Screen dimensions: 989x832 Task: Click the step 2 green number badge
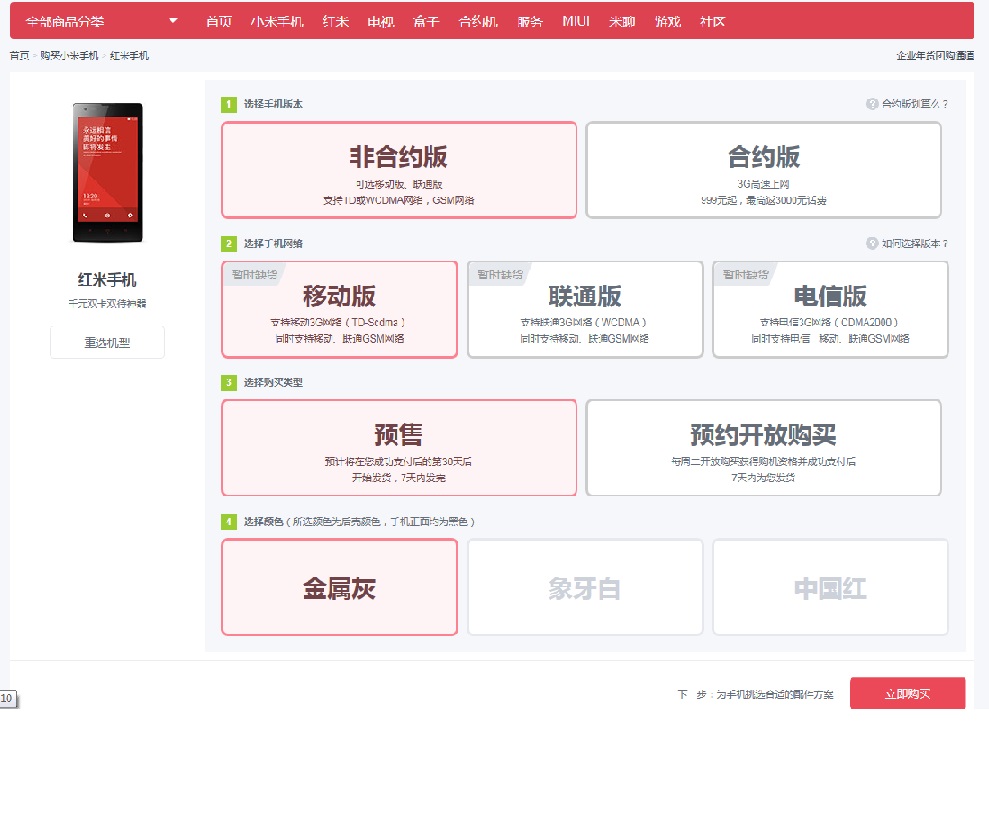[228, 243]
